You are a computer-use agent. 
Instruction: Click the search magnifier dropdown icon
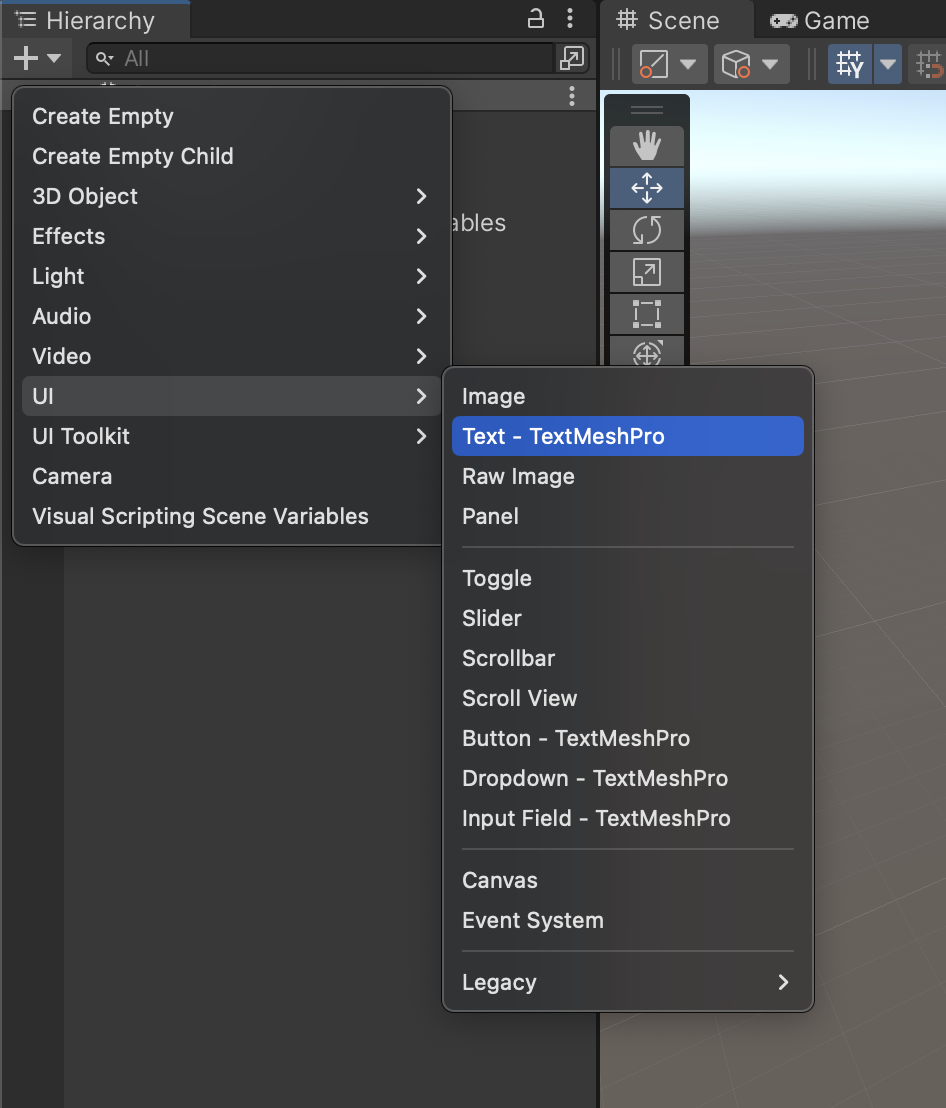coord(105,59)
